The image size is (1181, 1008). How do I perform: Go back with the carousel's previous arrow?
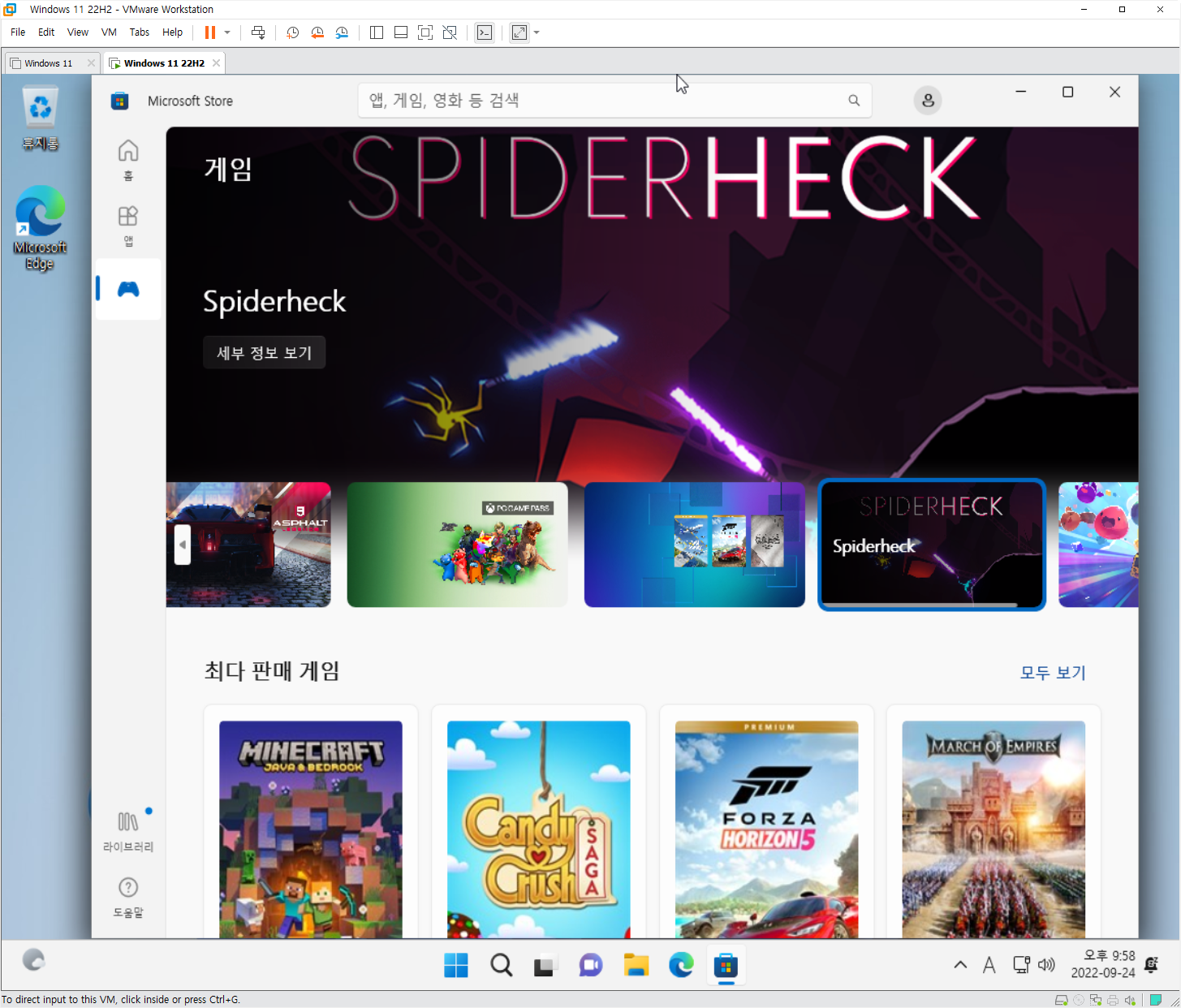pos(183,545)
